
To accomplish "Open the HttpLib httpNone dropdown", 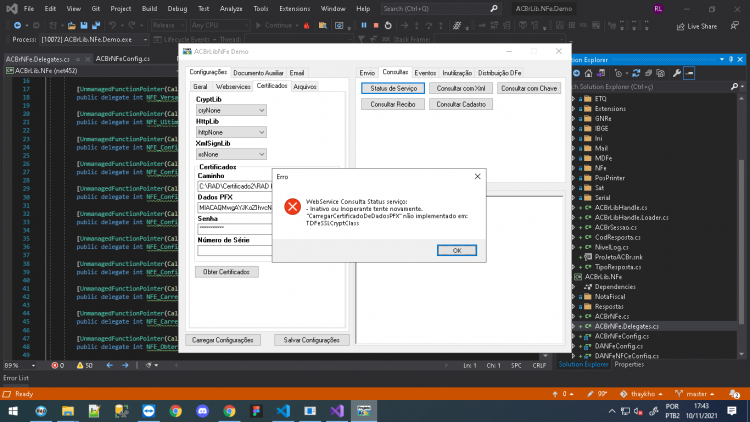I will tap(231, 132).
